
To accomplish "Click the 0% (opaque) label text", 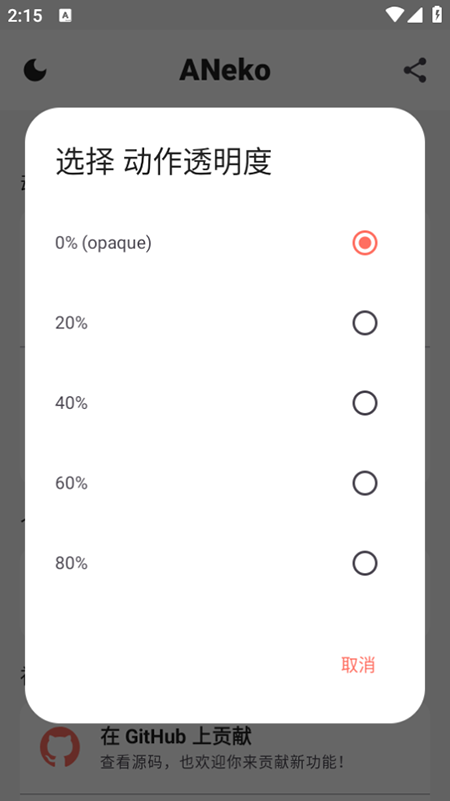I will tap(103, 243).
